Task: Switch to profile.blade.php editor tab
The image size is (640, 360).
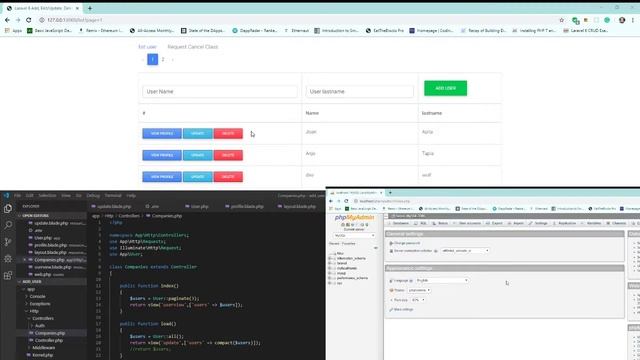Action: coord(244,207)
